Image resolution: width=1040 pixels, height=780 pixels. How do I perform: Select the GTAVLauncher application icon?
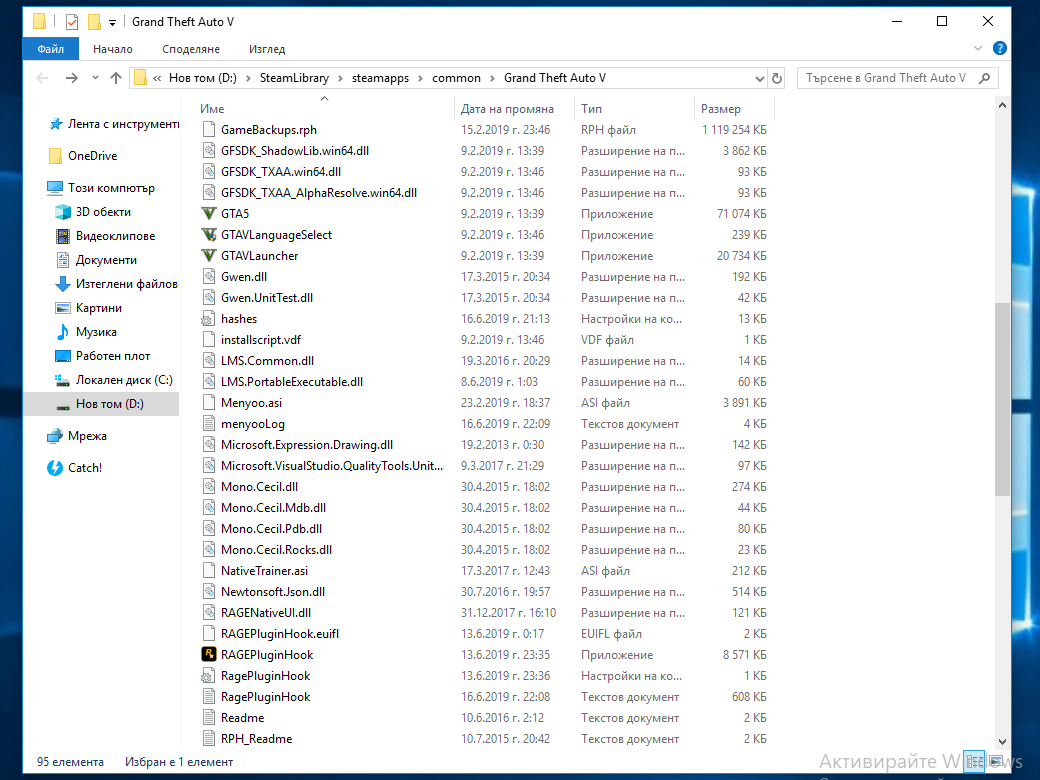point(209,255)
